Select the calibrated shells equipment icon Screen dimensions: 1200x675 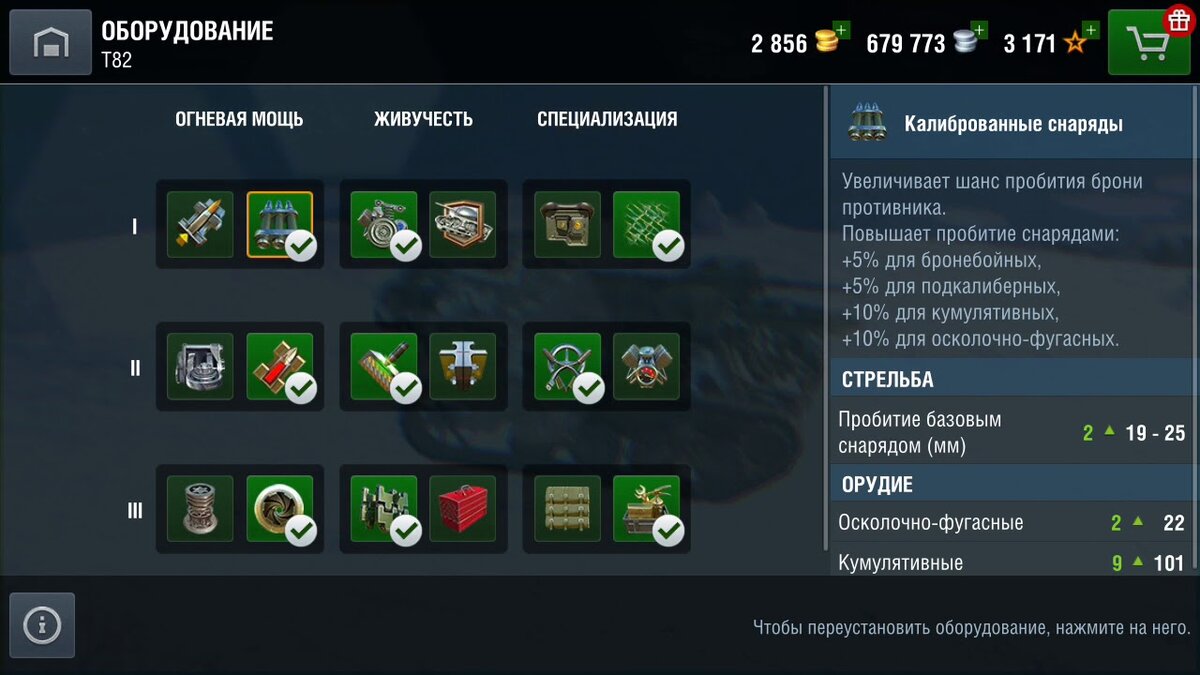click(x=279, y=225)
